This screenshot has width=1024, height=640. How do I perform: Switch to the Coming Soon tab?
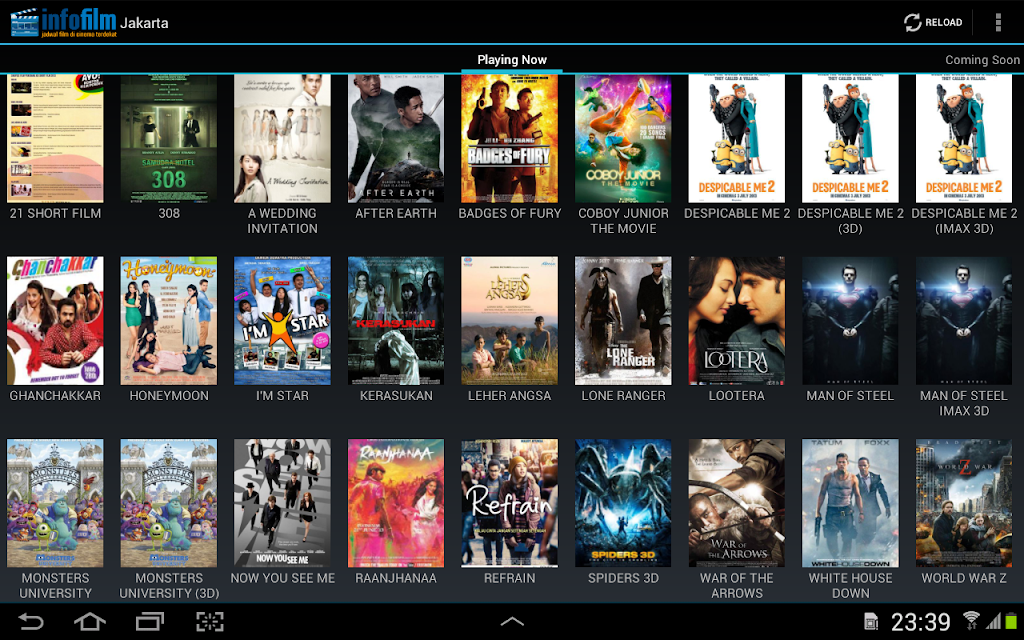point(982,59)
